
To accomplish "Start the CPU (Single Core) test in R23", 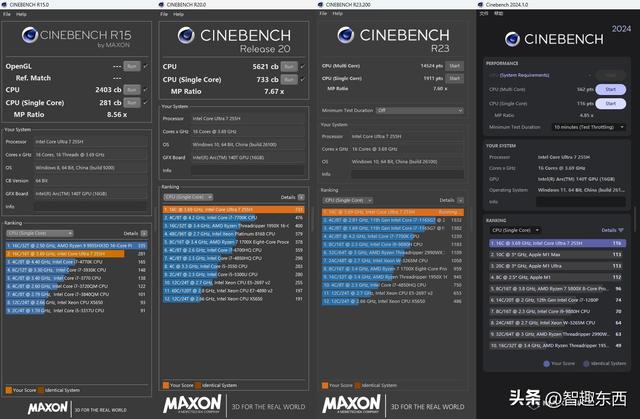I will pos(454,78).
